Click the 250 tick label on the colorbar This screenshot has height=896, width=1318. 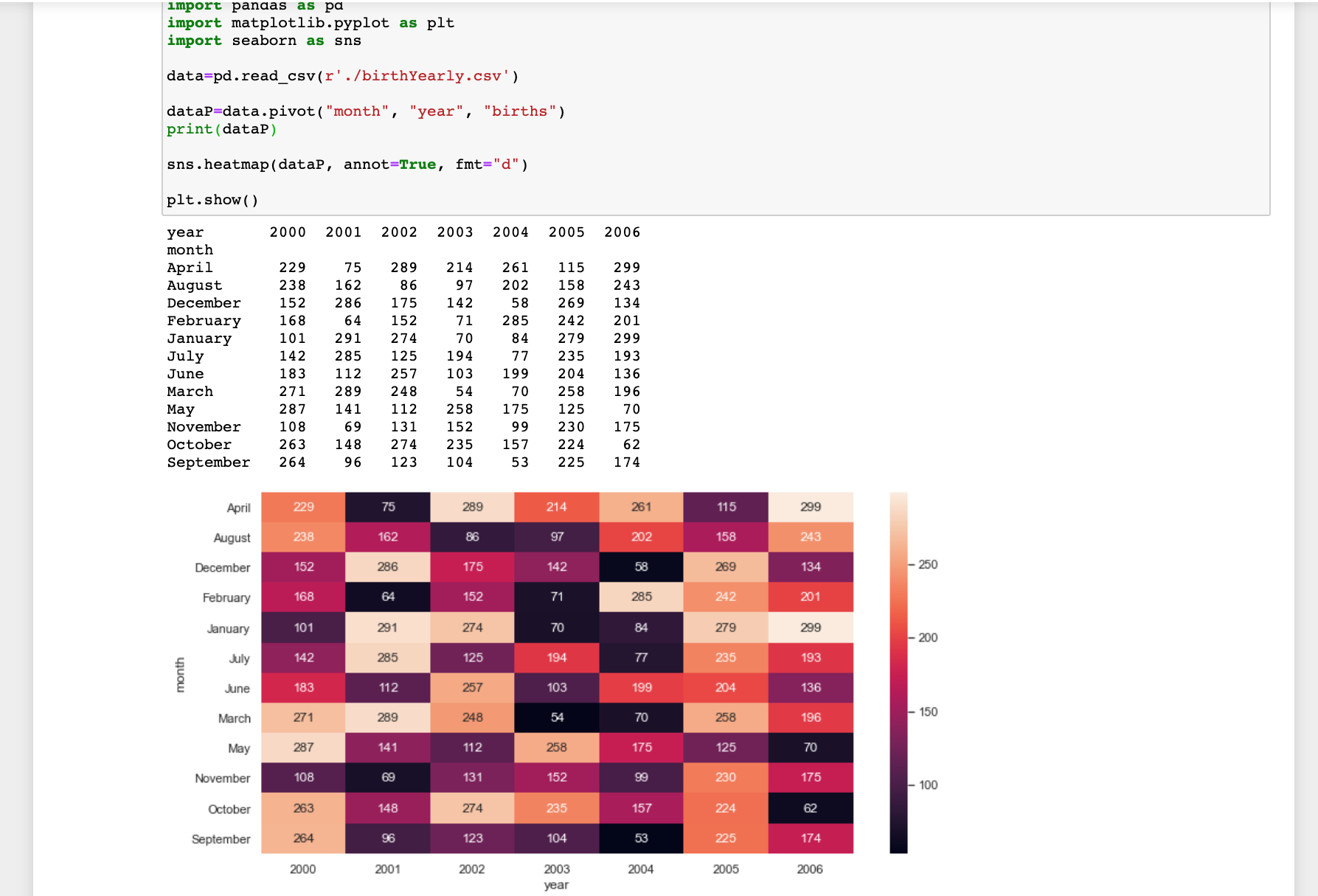928,564
